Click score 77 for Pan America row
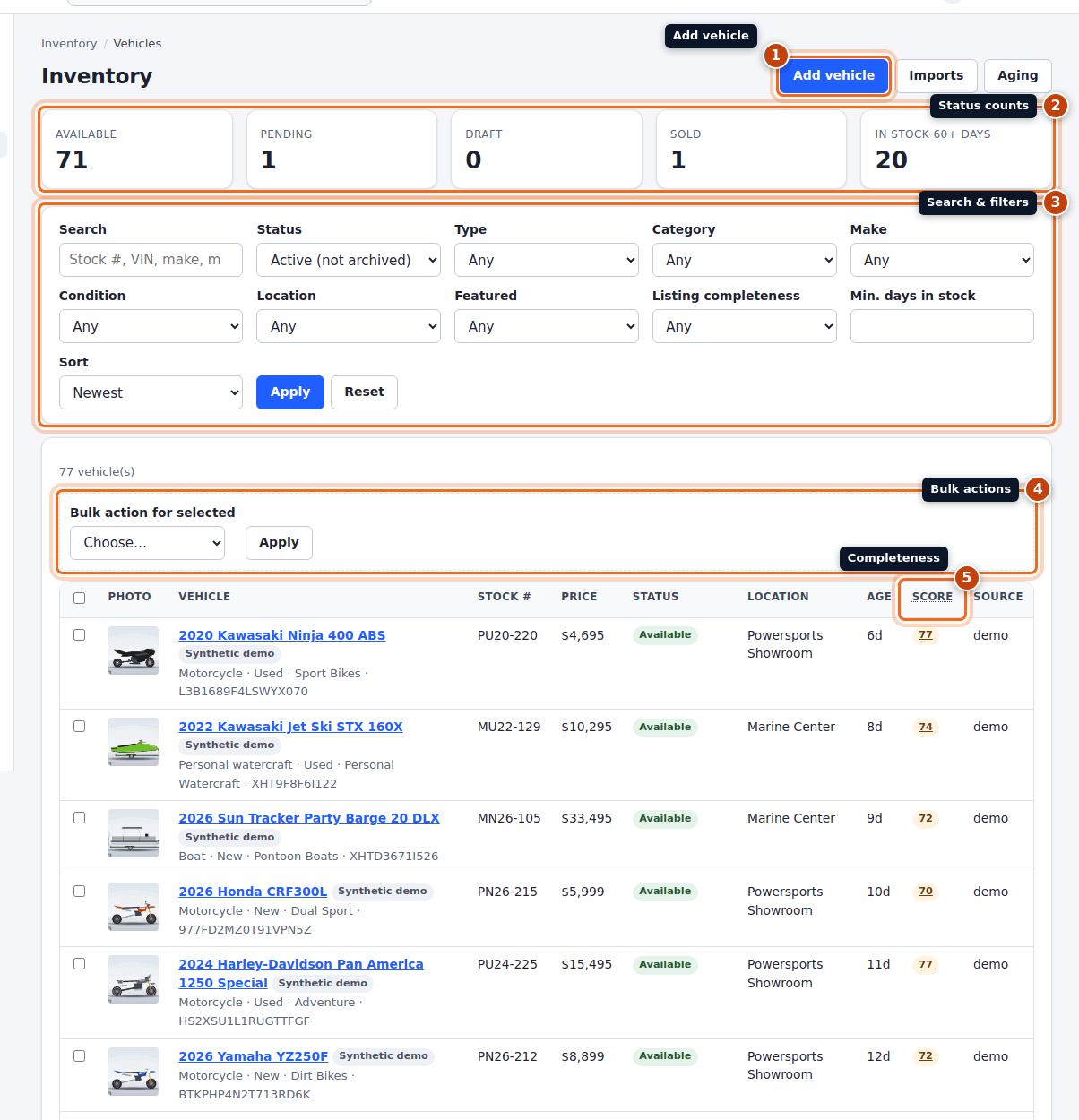Viewport: 1079px width, 1120px height. pos(926,965)
